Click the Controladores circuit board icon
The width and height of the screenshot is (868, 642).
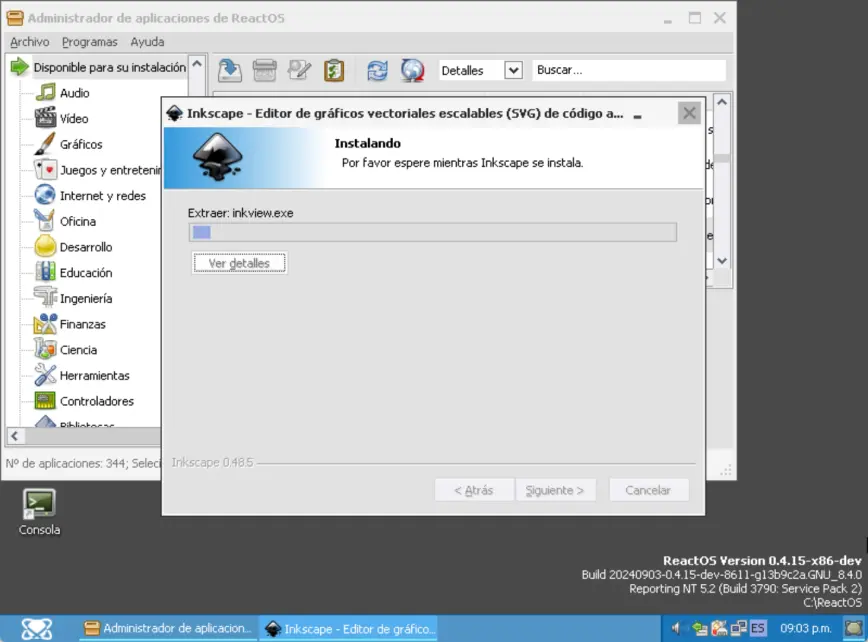[45, 400]
